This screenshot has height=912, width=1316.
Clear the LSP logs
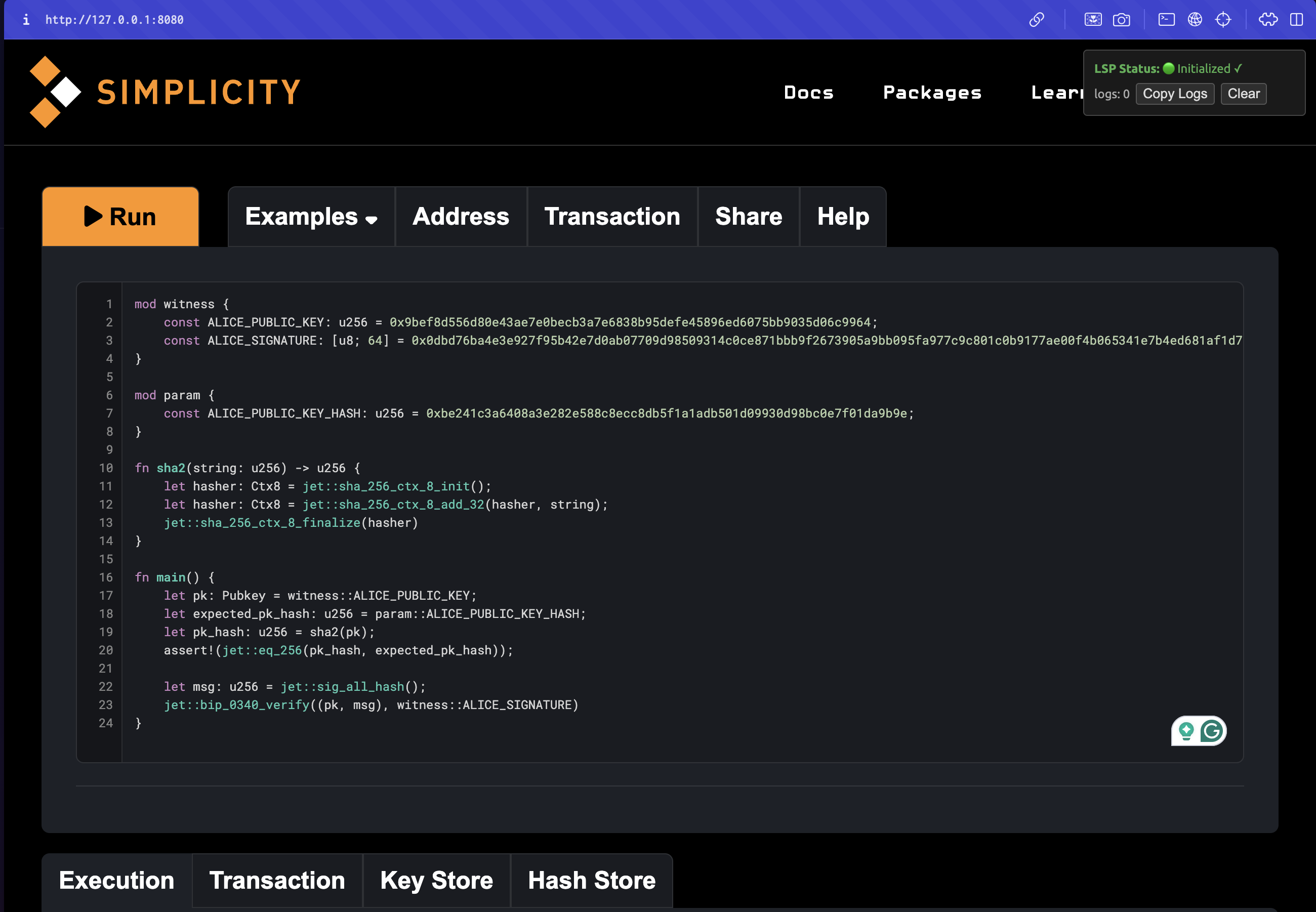(1244, 94)
